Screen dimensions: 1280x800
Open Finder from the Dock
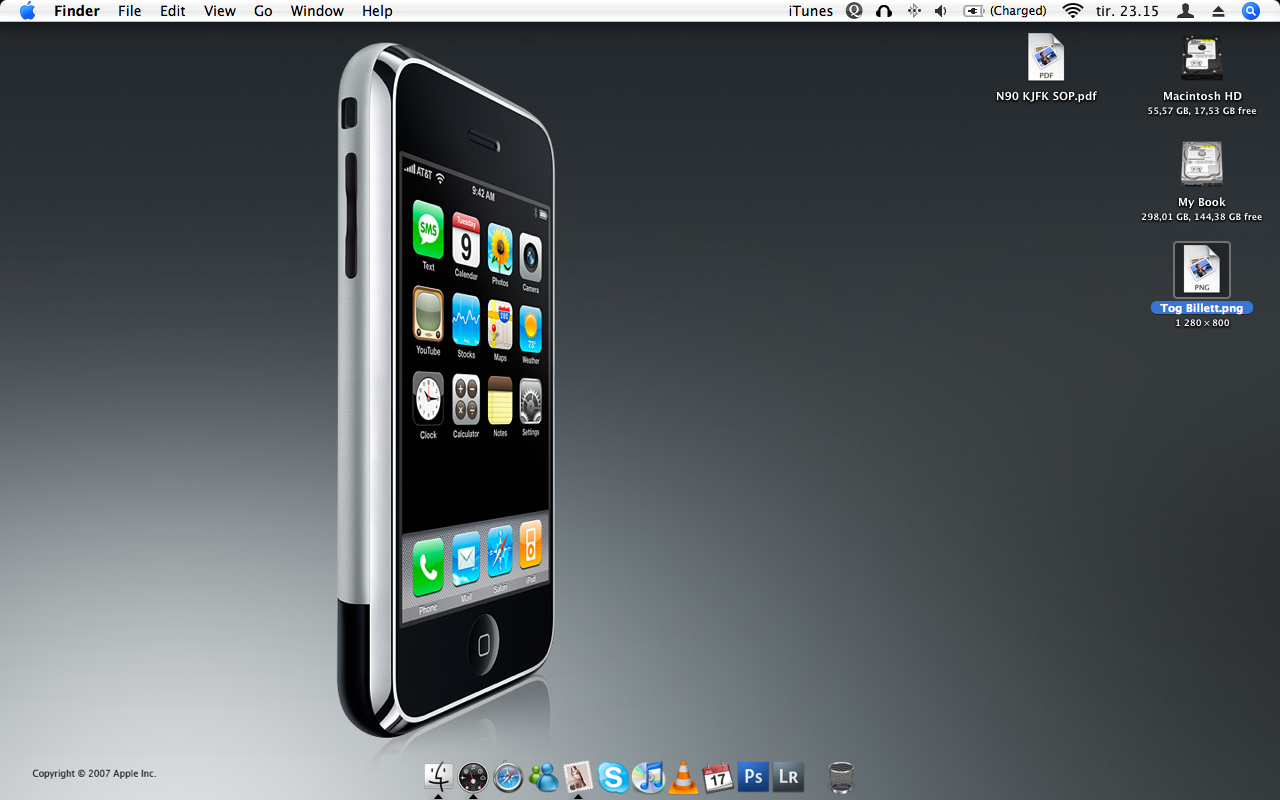pos(438,777)
